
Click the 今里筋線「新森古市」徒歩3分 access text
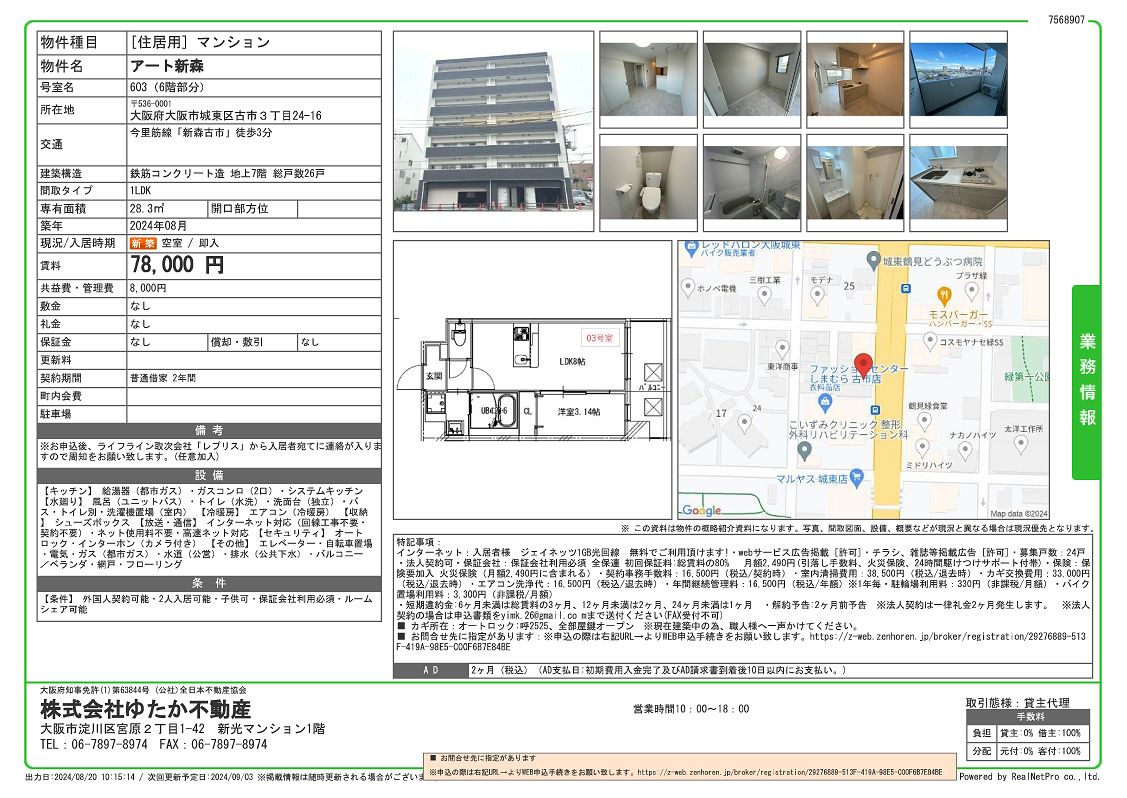click(x=201, y=132)
